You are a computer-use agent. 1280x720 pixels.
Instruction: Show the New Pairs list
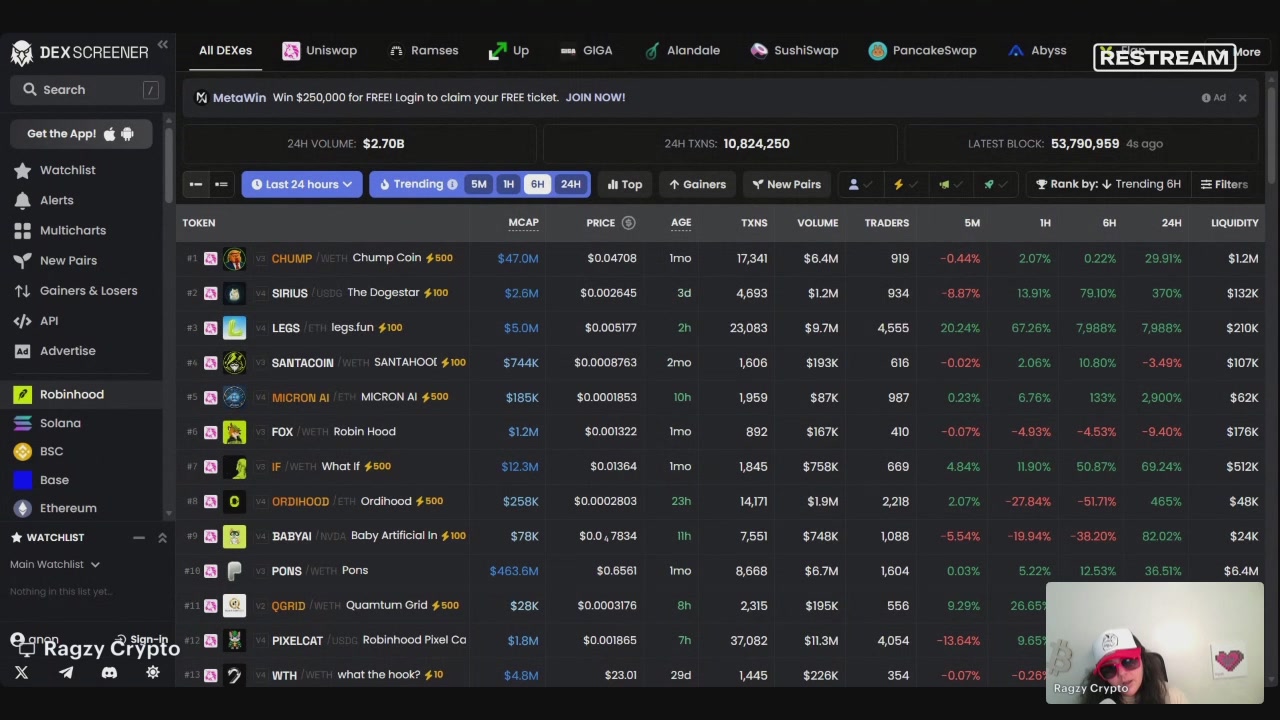787,184
